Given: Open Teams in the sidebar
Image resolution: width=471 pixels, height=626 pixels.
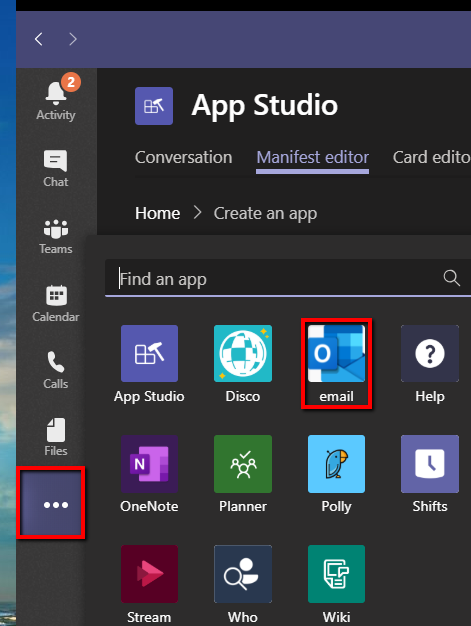Looking at the screenshot, I should pyautogui.click(x=56, y=236).
